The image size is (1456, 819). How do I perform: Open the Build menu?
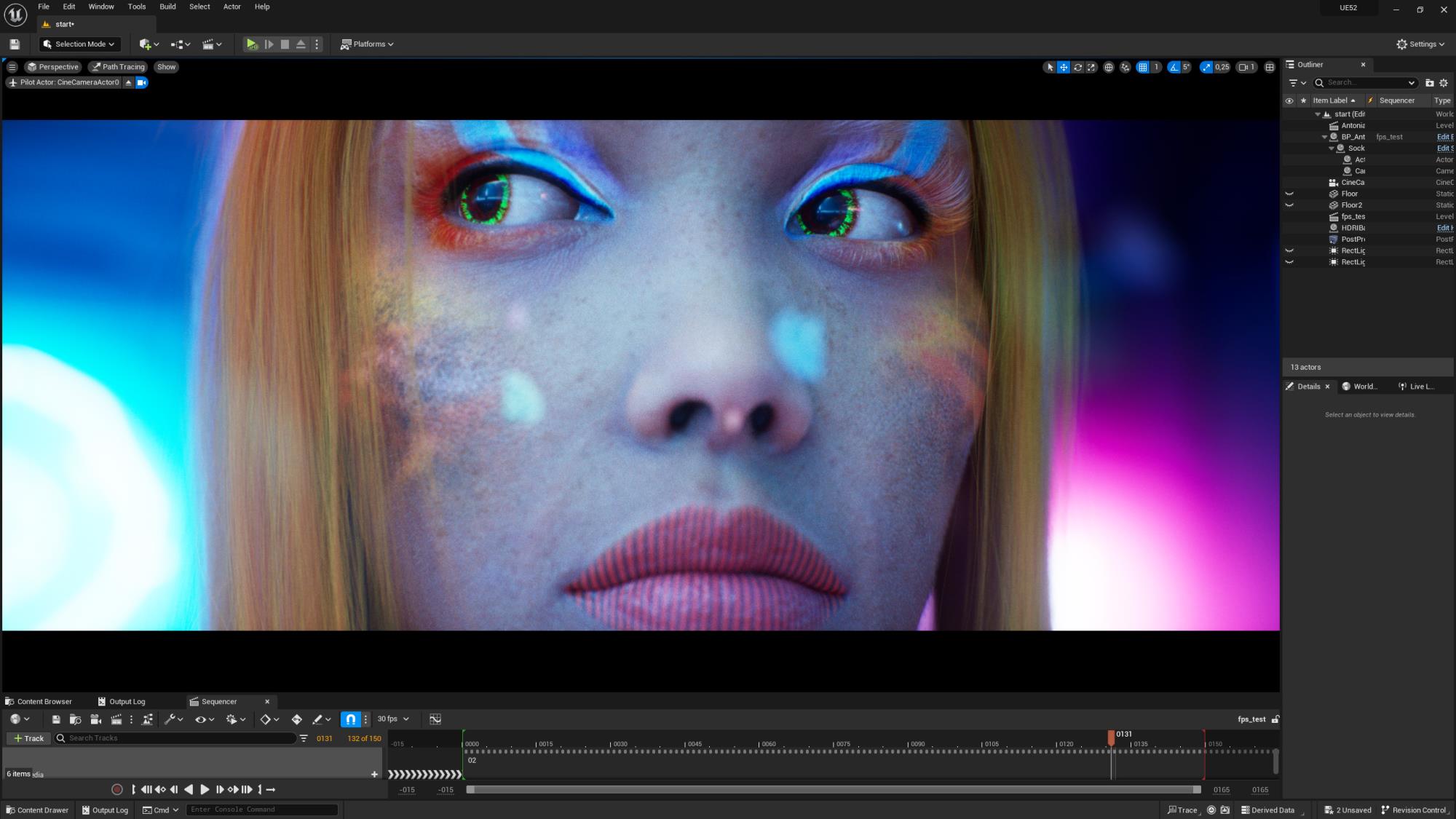pos(167,7)
